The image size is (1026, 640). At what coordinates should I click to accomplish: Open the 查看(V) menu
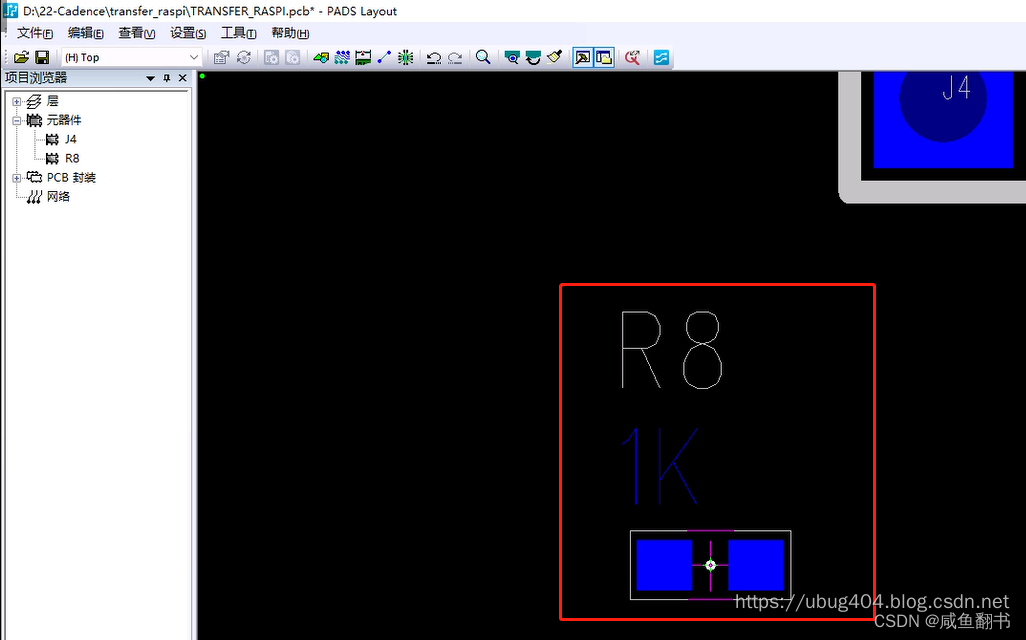137,33
